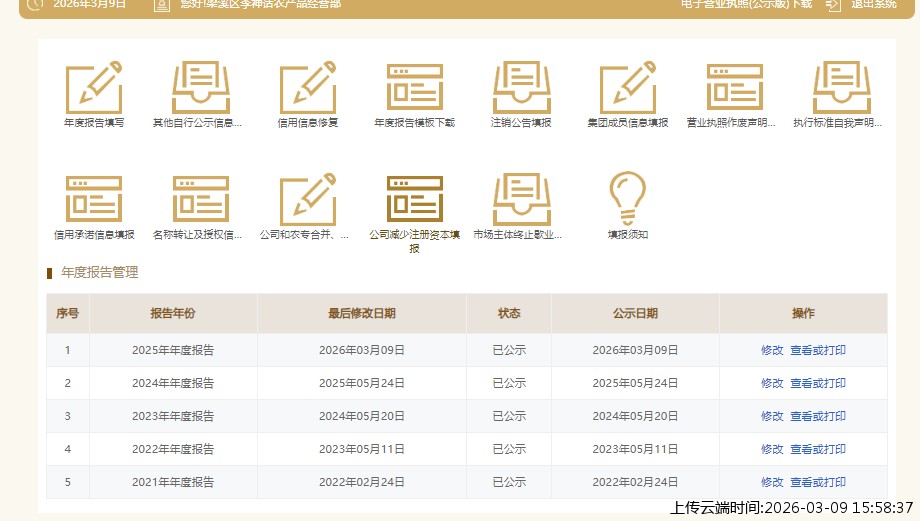Click the 市场主体终止歇业 icon

click(521, 199)
